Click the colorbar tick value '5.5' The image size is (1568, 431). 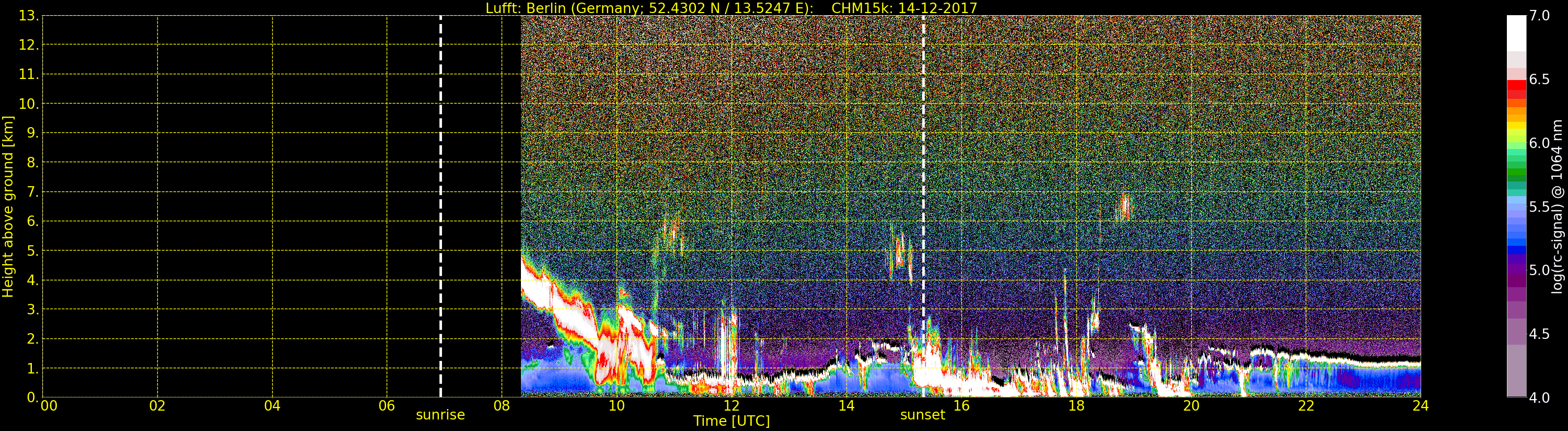[x=1539, y=207]
